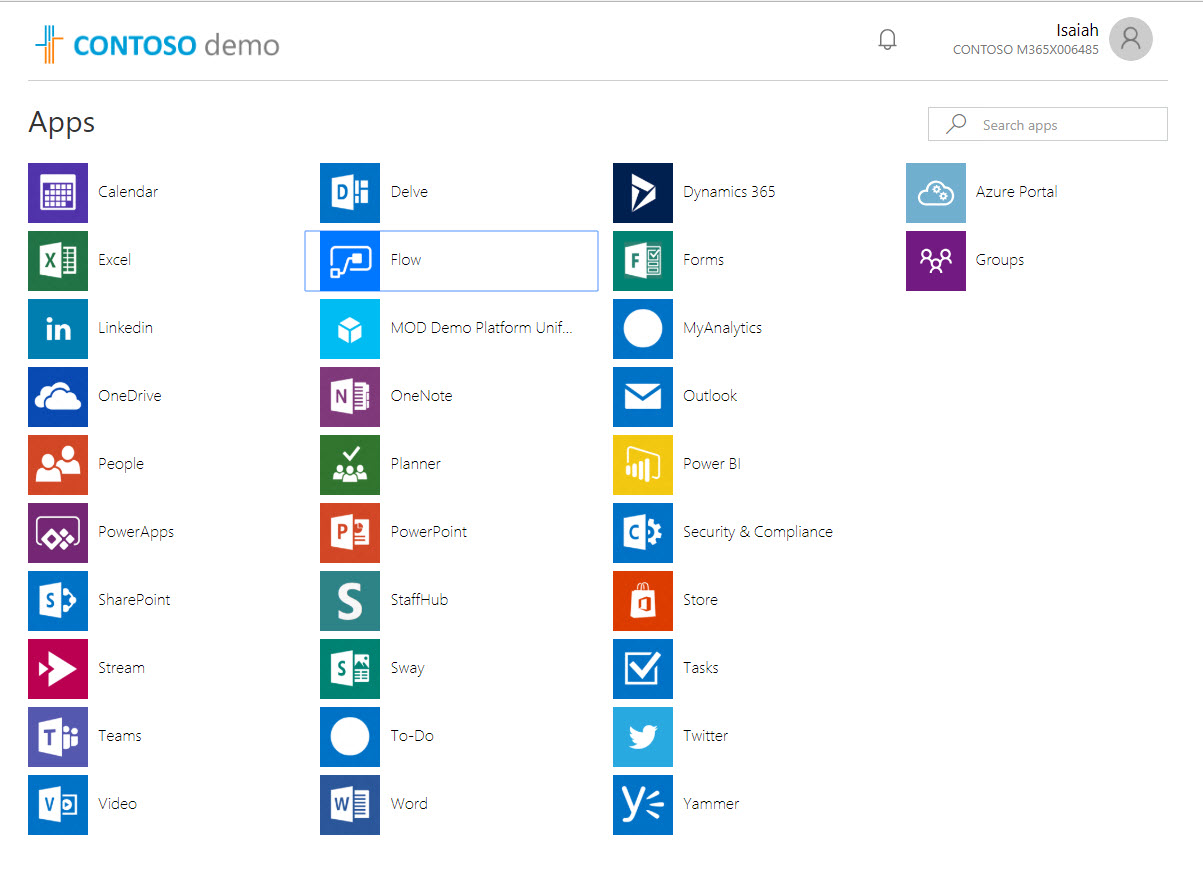Go to the Contoso demo home logo
The image size is (1203, 878).
click(157, 44)
